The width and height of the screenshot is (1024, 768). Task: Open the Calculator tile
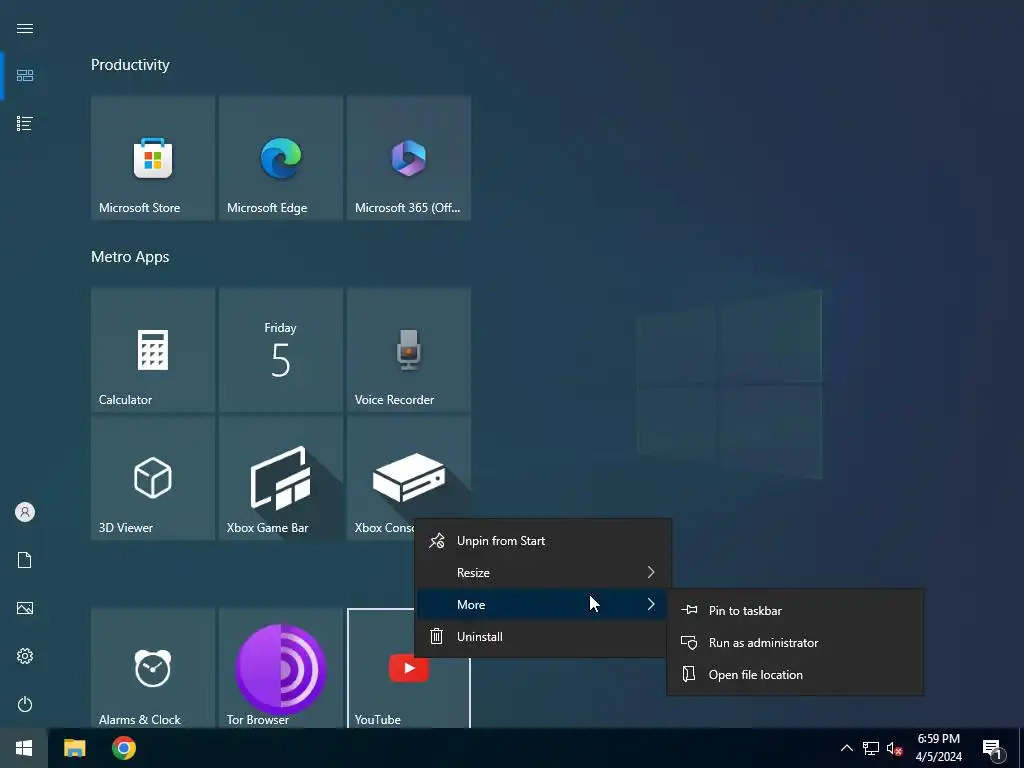click(x=153, y=350)
